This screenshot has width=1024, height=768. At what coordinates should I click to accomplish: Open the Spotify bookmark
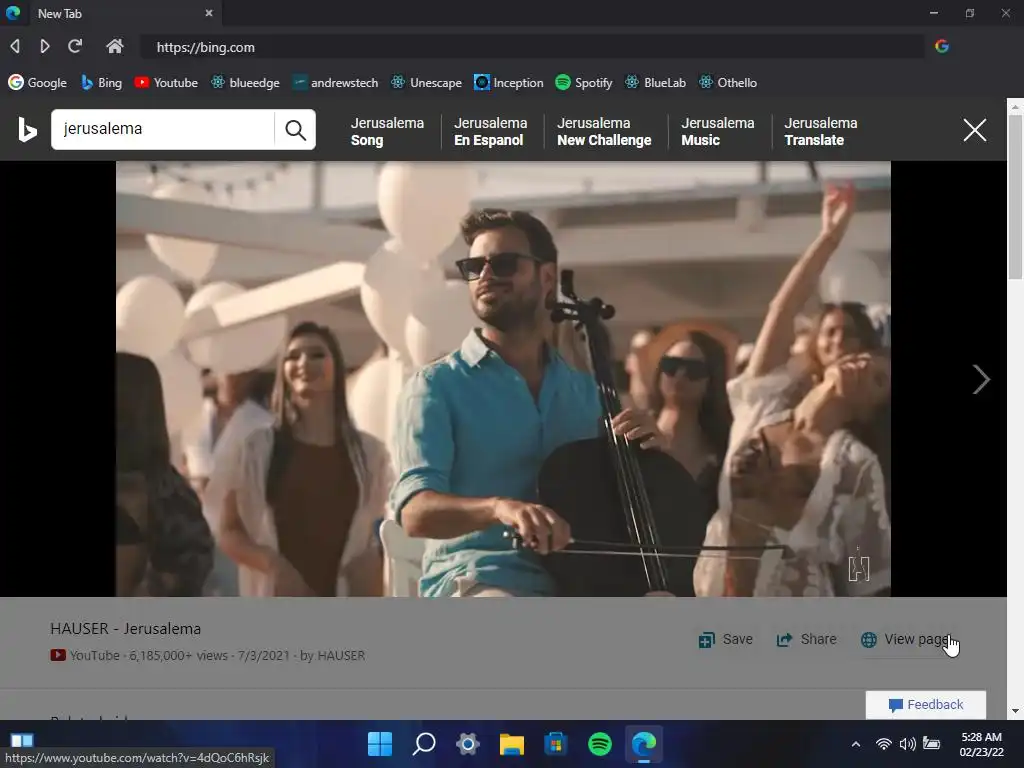pyautogui.click(x=584, y=83)
